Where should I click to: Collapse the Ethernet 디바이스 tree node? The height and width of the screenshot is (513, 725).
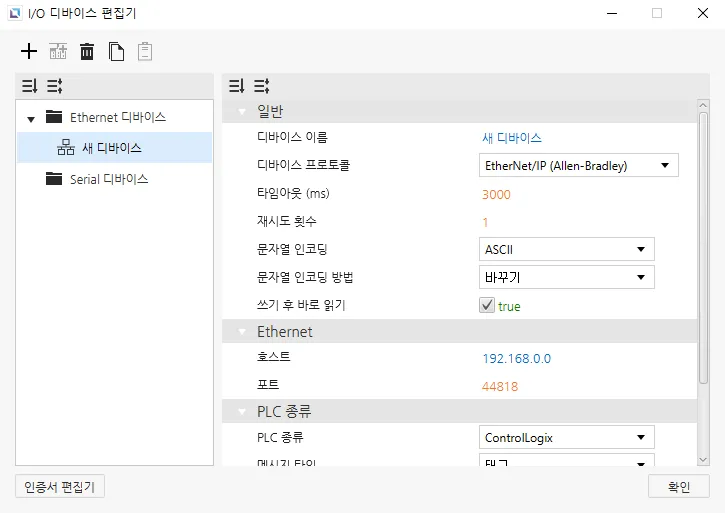click(31, 119)
